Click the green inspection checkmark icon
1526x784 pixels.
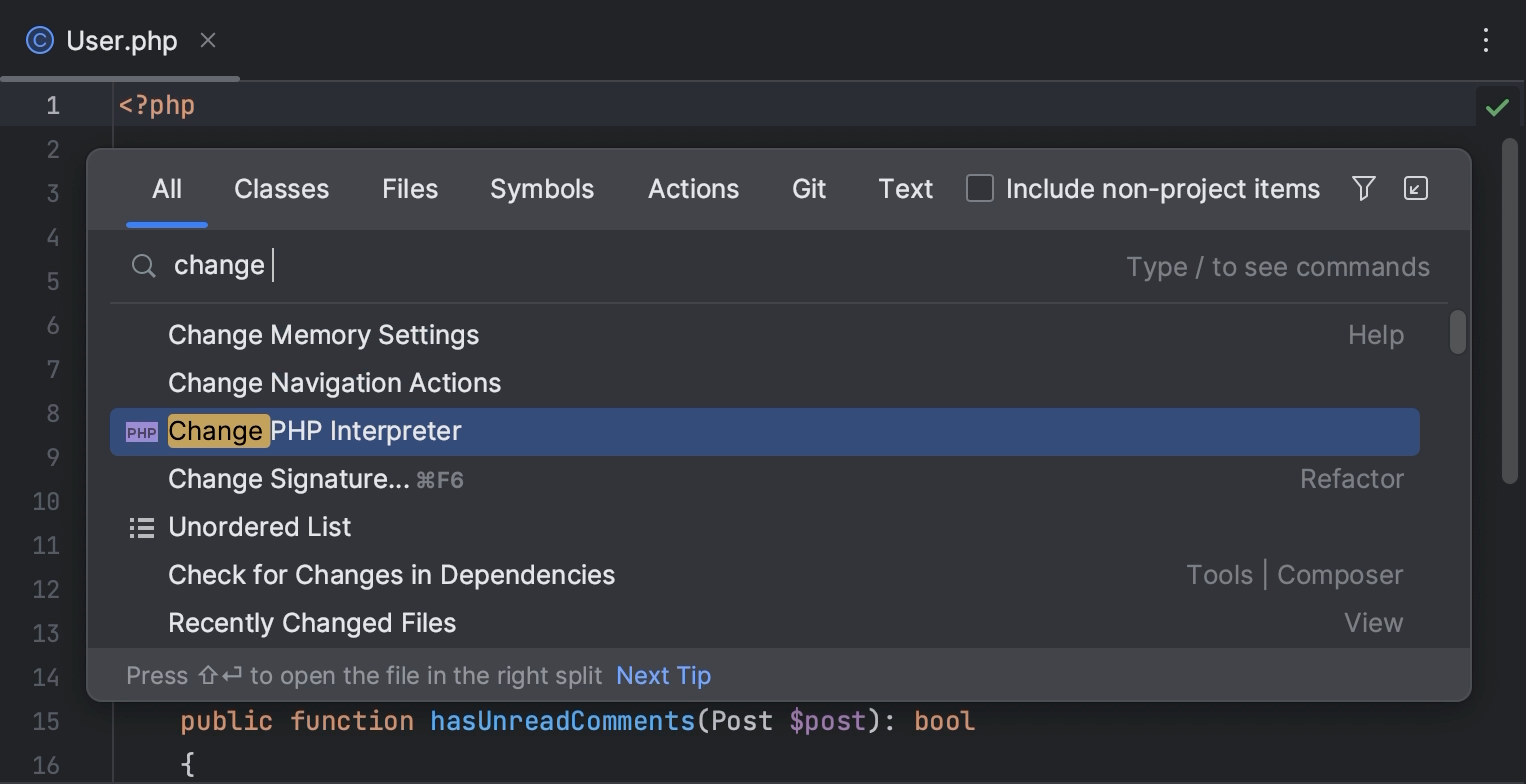point(1496,107)
